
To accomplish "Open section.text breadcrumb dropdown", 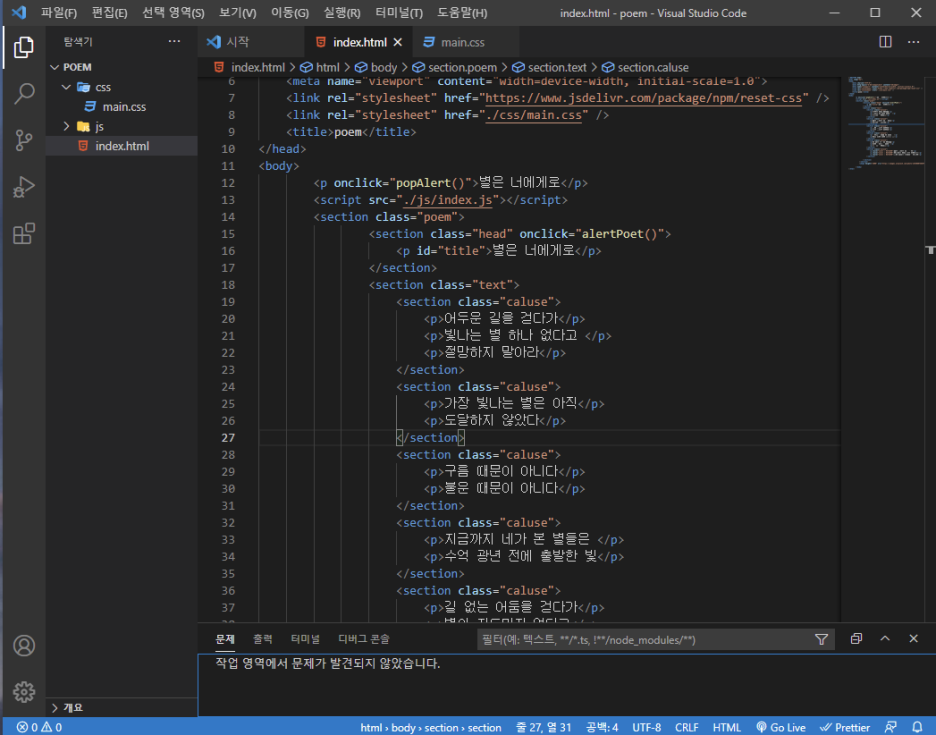I will pyautogui.click(x=549, y=67).
